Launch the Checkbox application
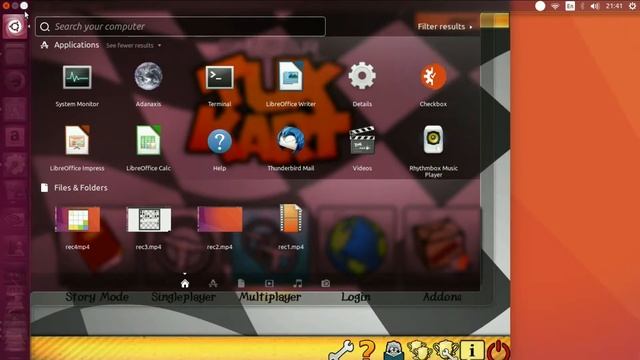The image size is (640, 360). coord(433,77)
